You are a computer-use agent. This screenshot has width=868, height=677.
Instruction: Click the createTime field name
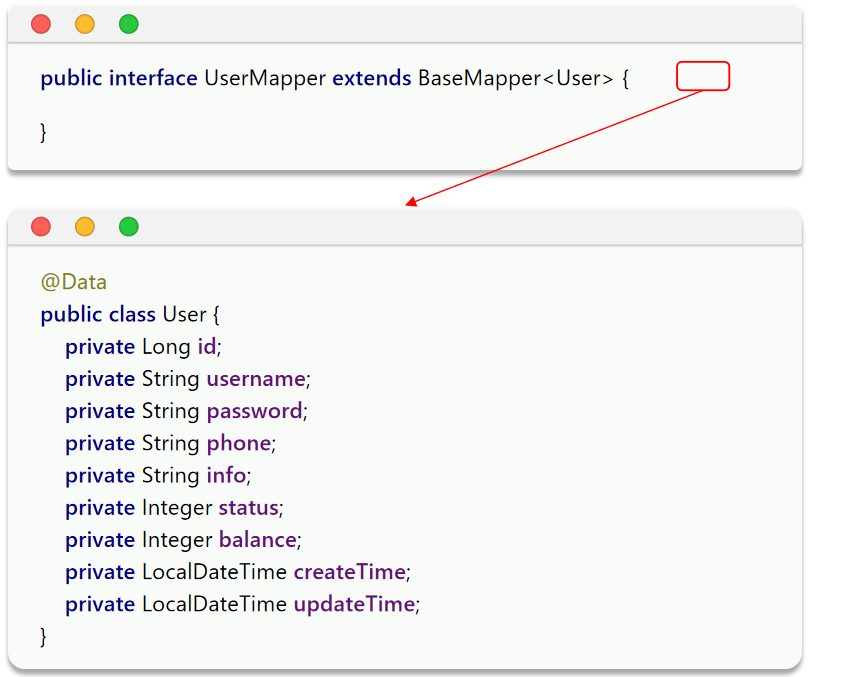click(349, 572)
